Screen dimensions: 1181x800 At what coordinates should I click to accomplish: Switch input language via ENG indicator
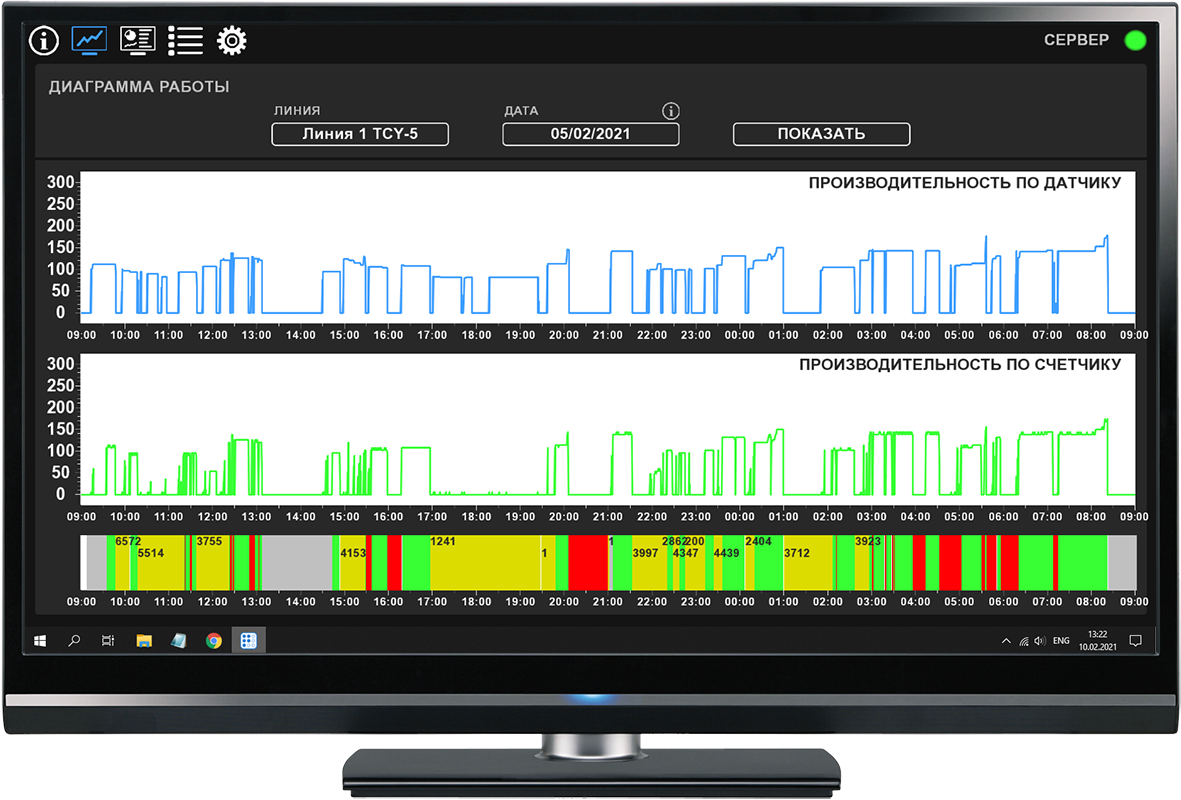[x=1061, y=641]
